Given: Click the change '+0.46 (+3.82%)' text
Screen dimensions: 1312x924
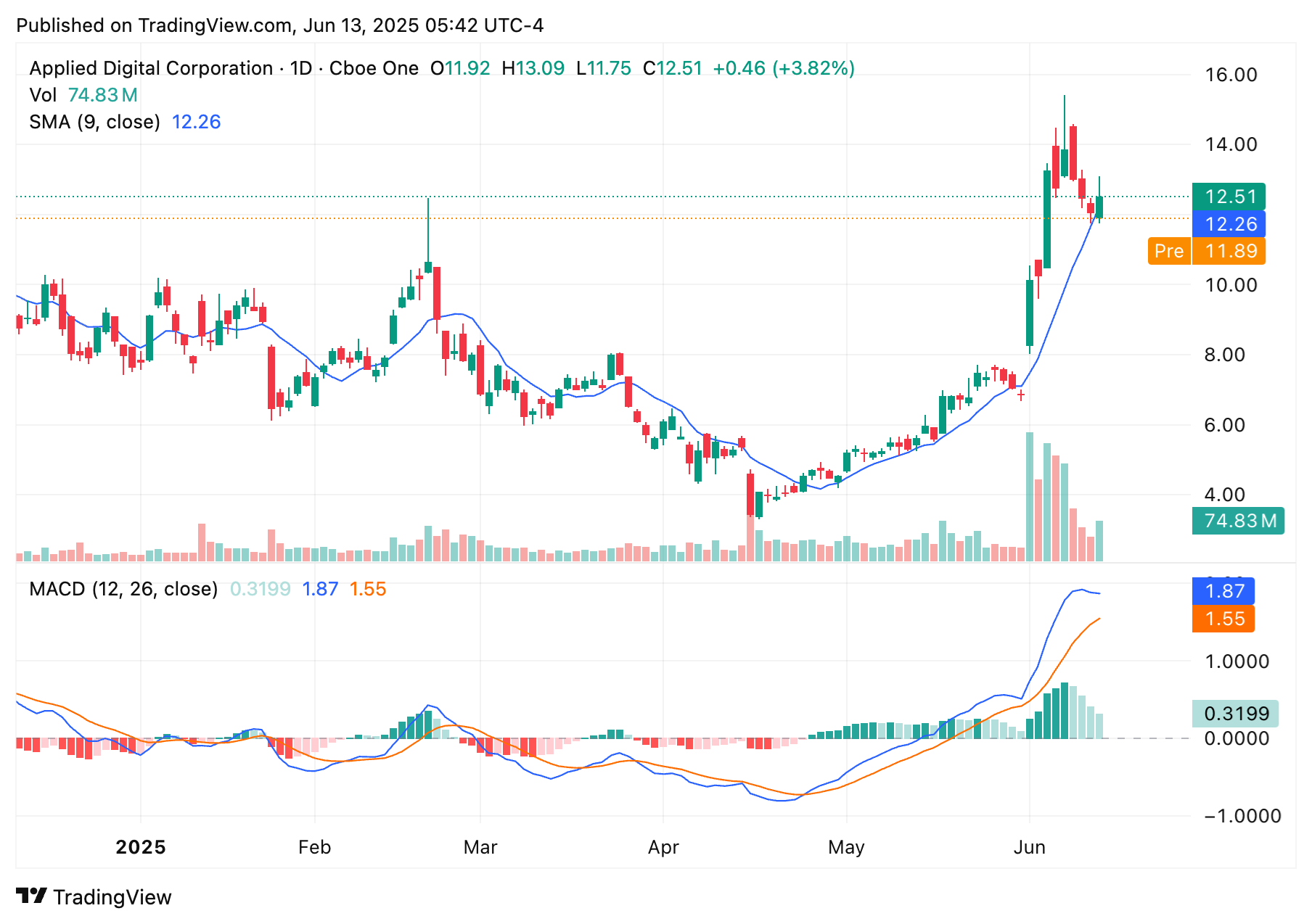Looking at the screenshot, I should [784, 68].
